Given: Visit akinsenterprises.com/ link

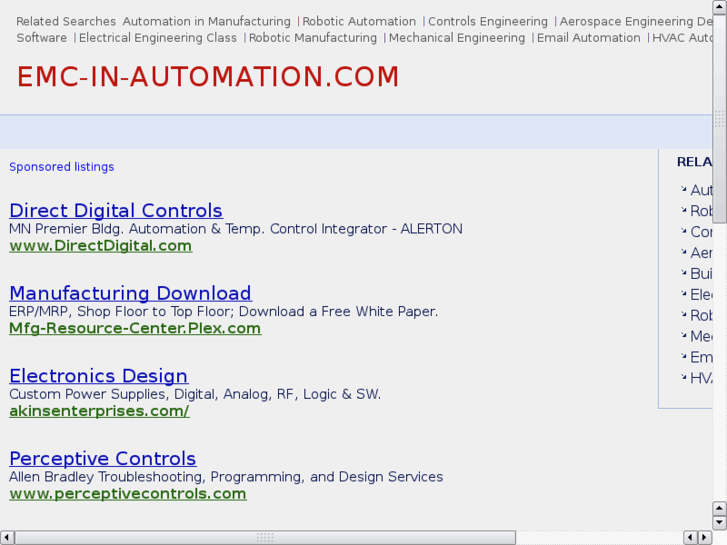Looking at the screenshot, I should pos(99,411).
